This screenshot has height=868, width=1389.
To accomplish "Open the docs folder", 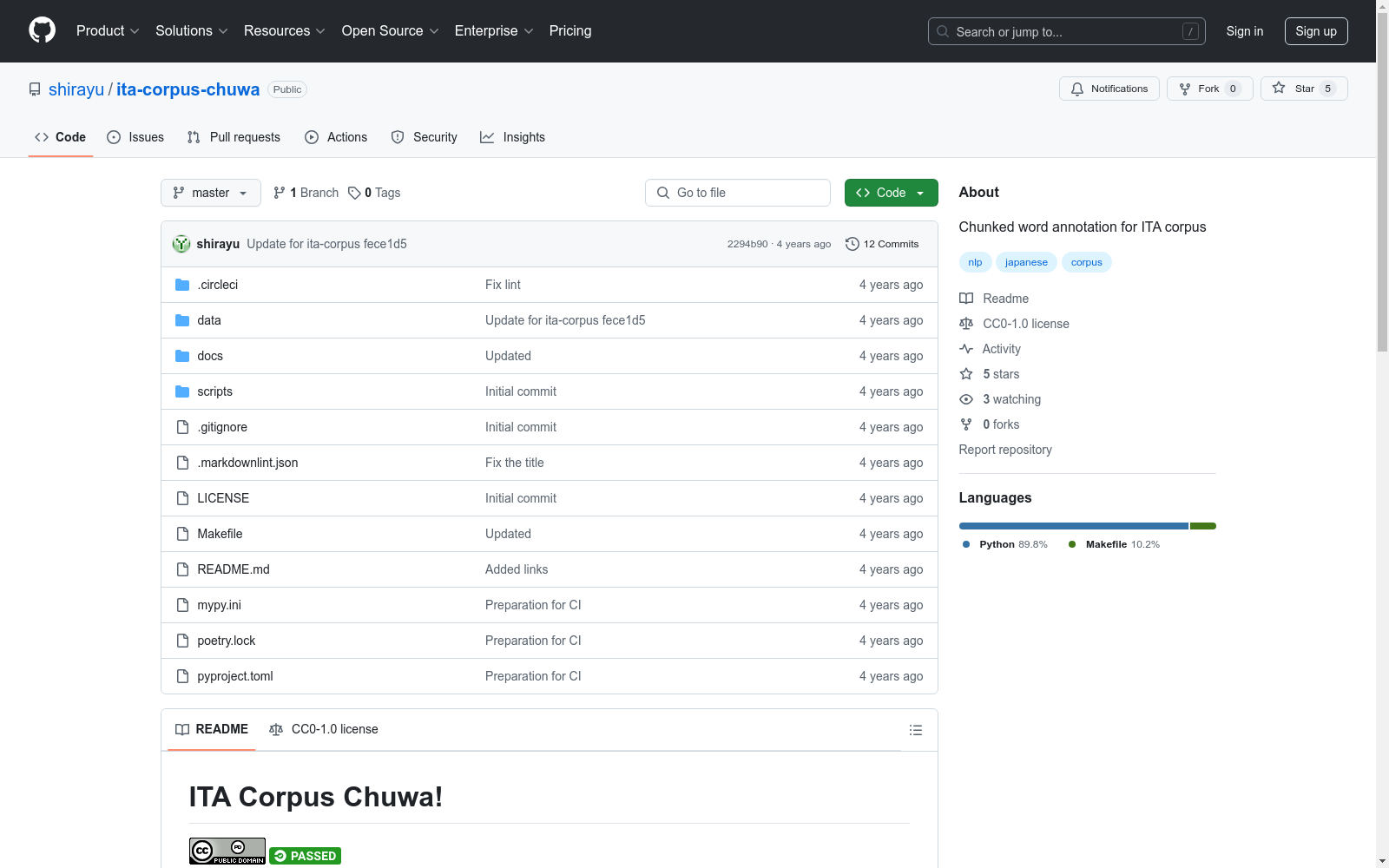I will coord(210,356).
